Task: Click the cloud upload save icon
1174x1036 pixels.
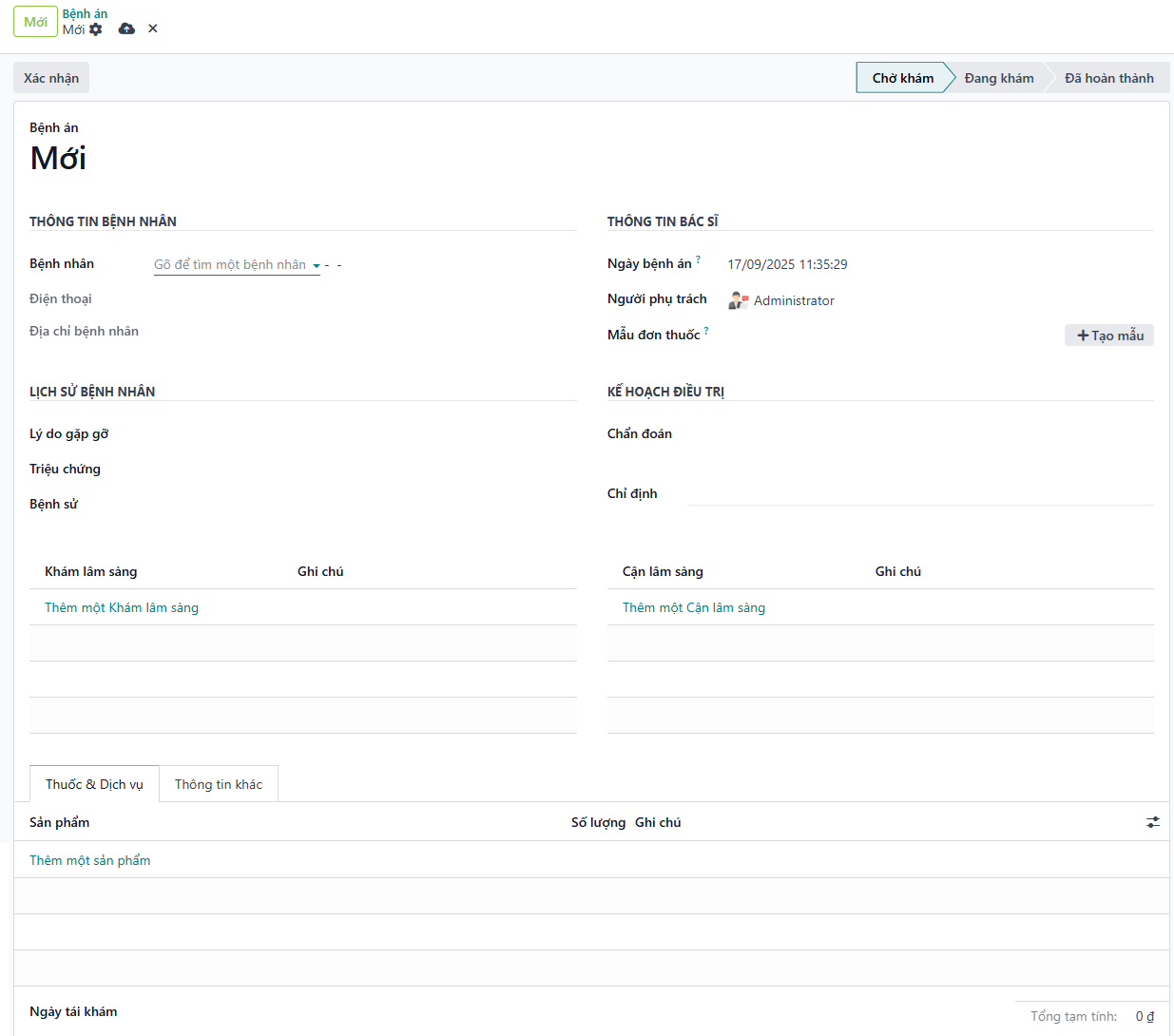Action: [126, 29]
